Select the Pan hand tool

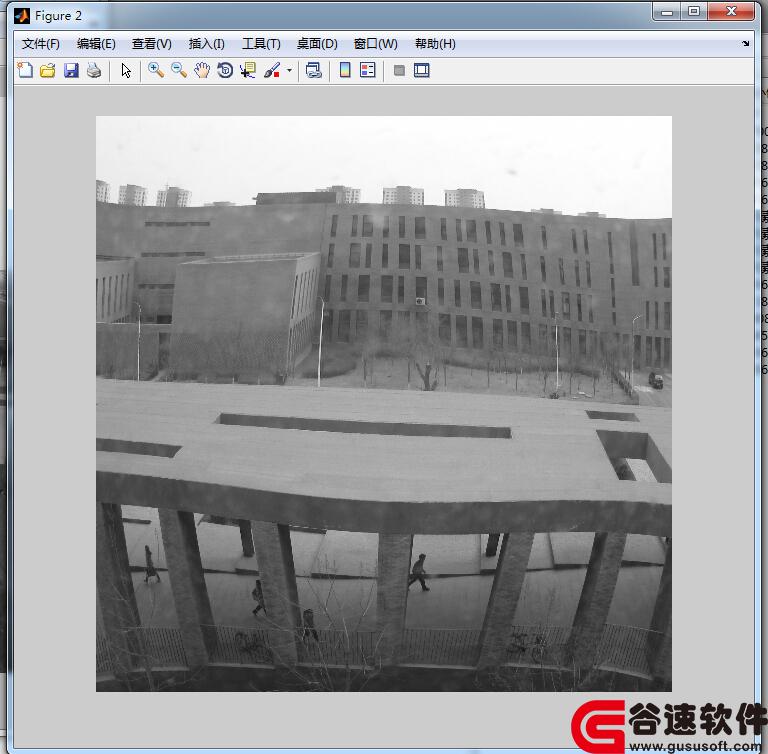(x=202, y=71)
